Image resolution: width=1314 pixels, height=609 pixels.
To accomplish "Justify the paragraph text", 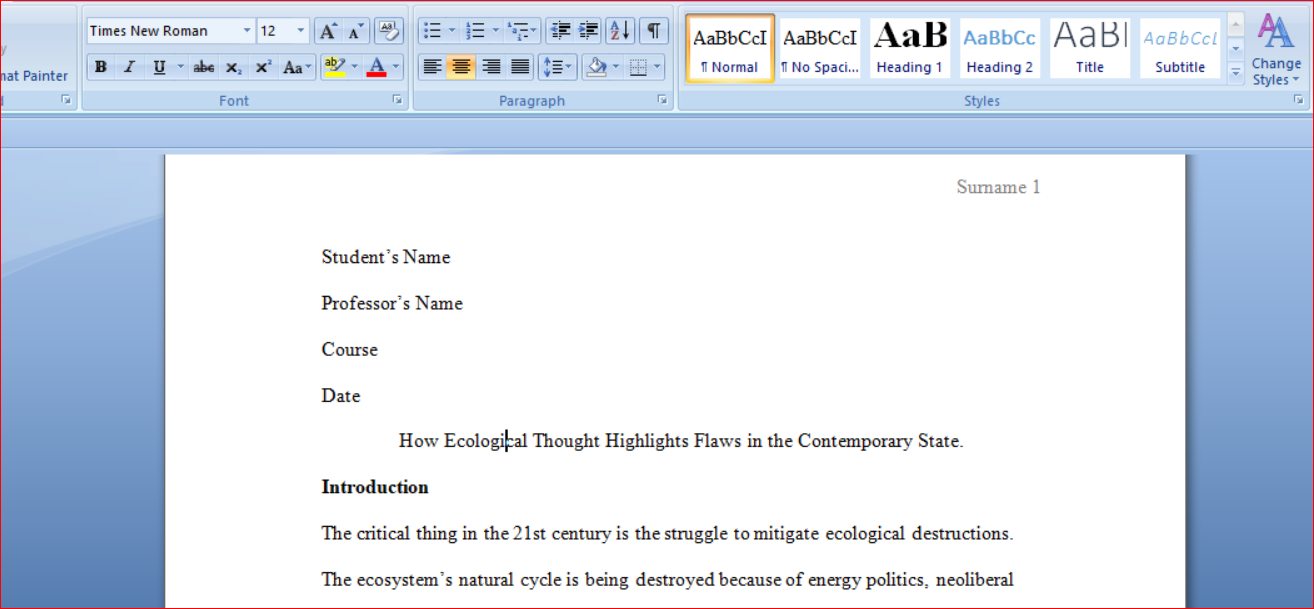I will pyautogui.click(x=520, y=67).
